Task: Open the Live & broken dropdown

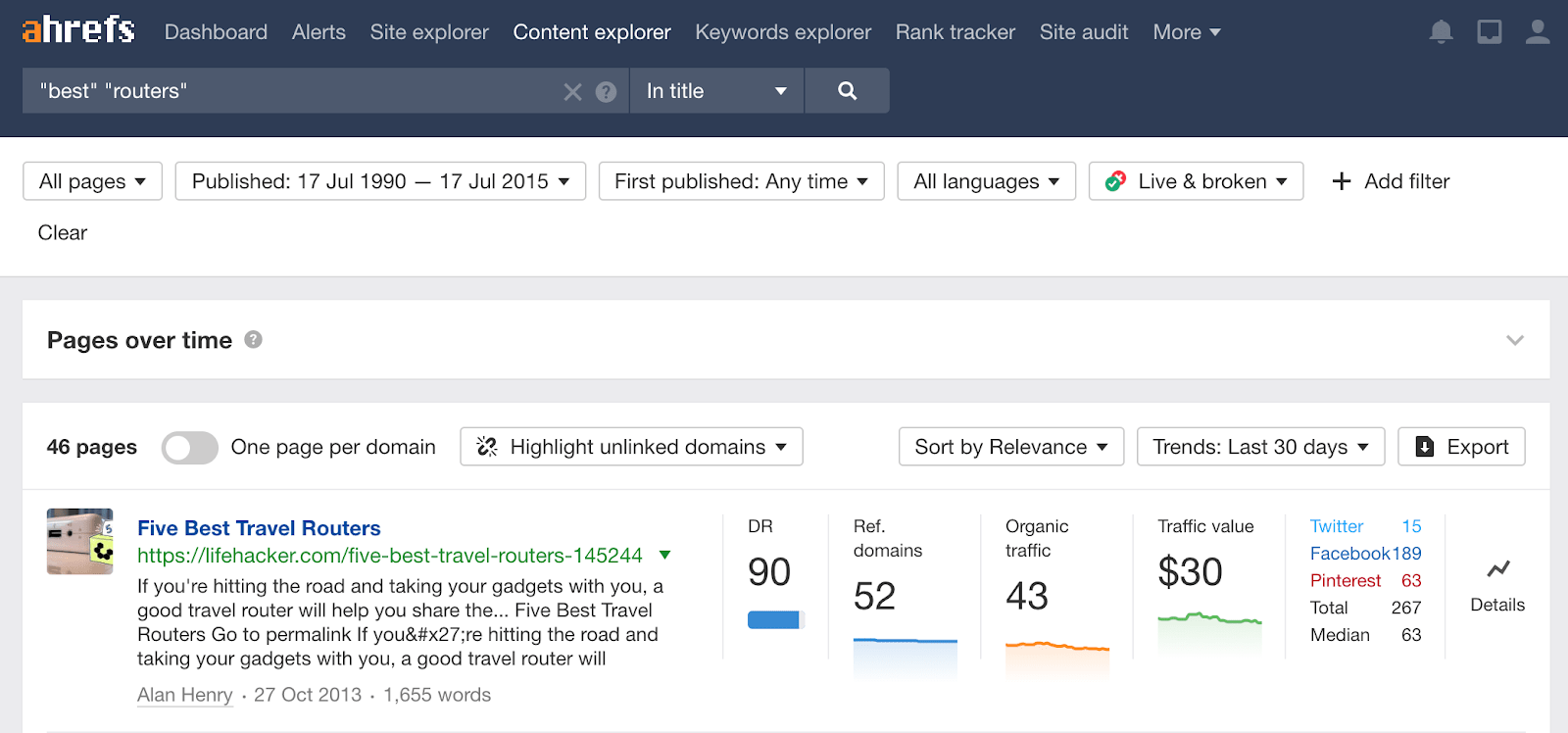Action: [x=1196, y=181]
